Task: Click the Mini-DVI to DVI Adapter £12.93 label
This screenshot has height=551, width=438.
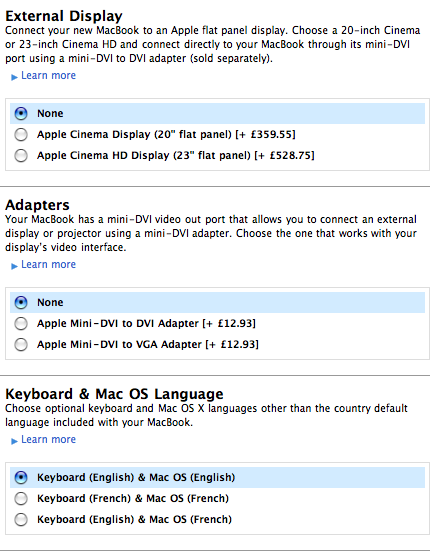Action: coord(146,323)
